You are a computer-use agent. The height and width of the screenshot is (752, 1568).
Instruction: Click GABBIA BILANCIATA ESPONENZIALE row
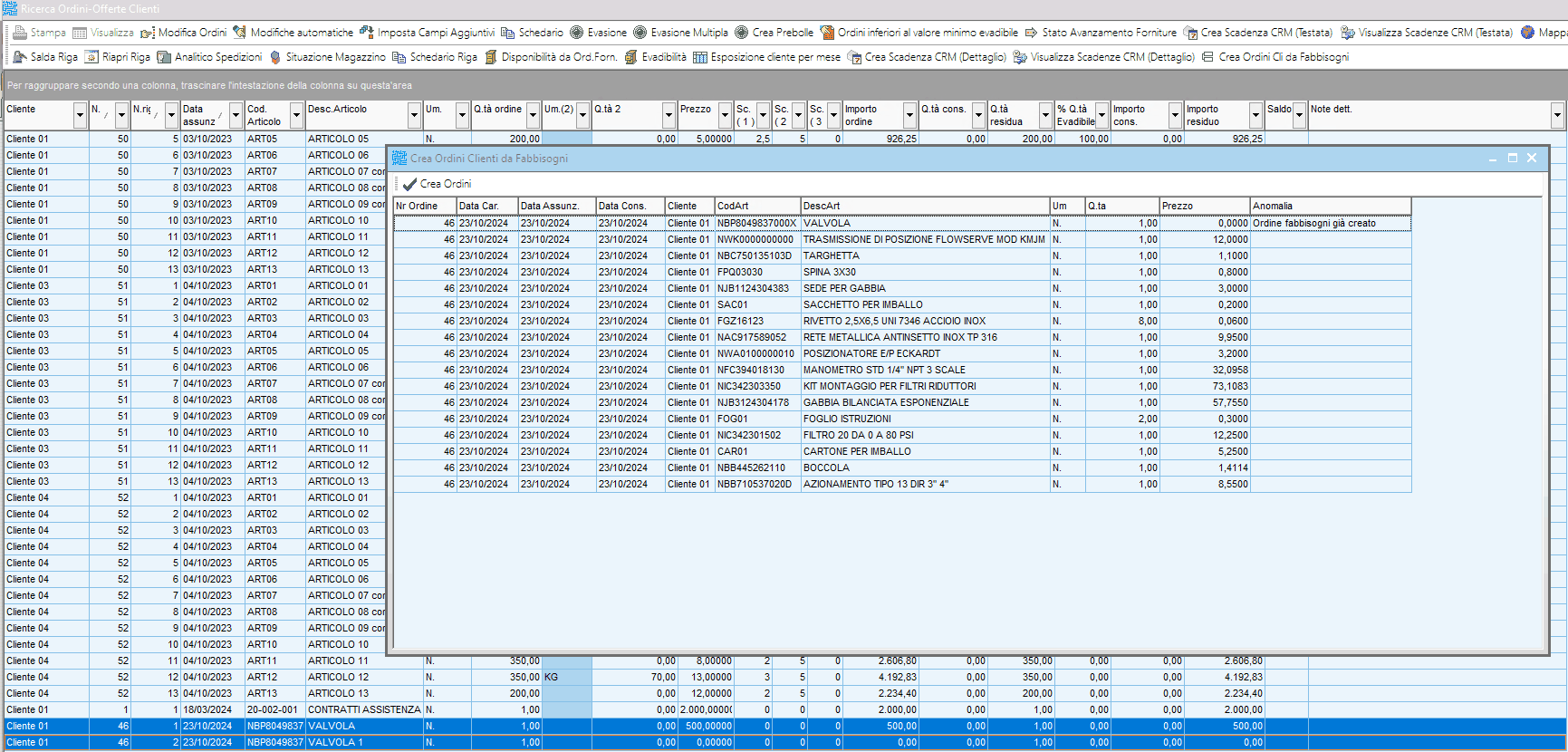902,402
